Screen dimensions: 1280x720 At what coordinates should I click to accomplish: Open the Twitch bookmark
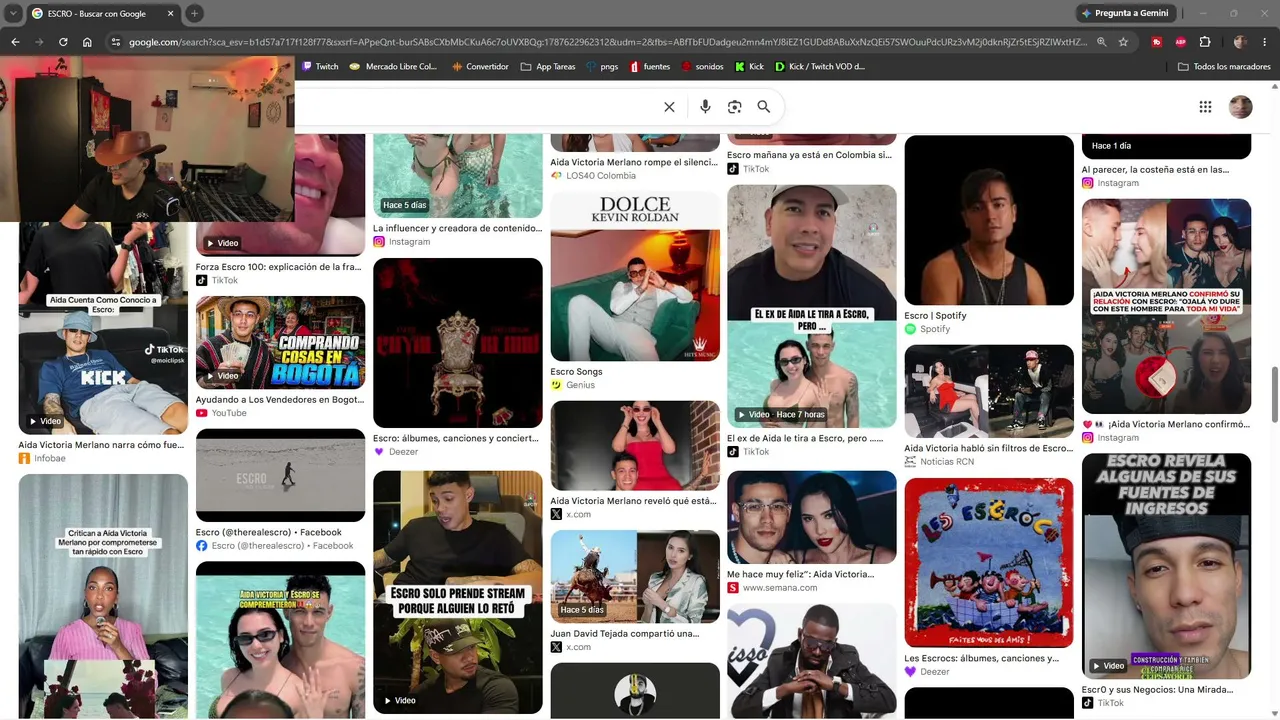point(320,67)
